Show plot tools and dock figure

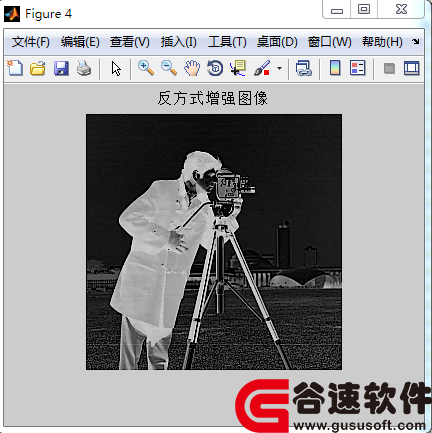(x=412, y=68)
